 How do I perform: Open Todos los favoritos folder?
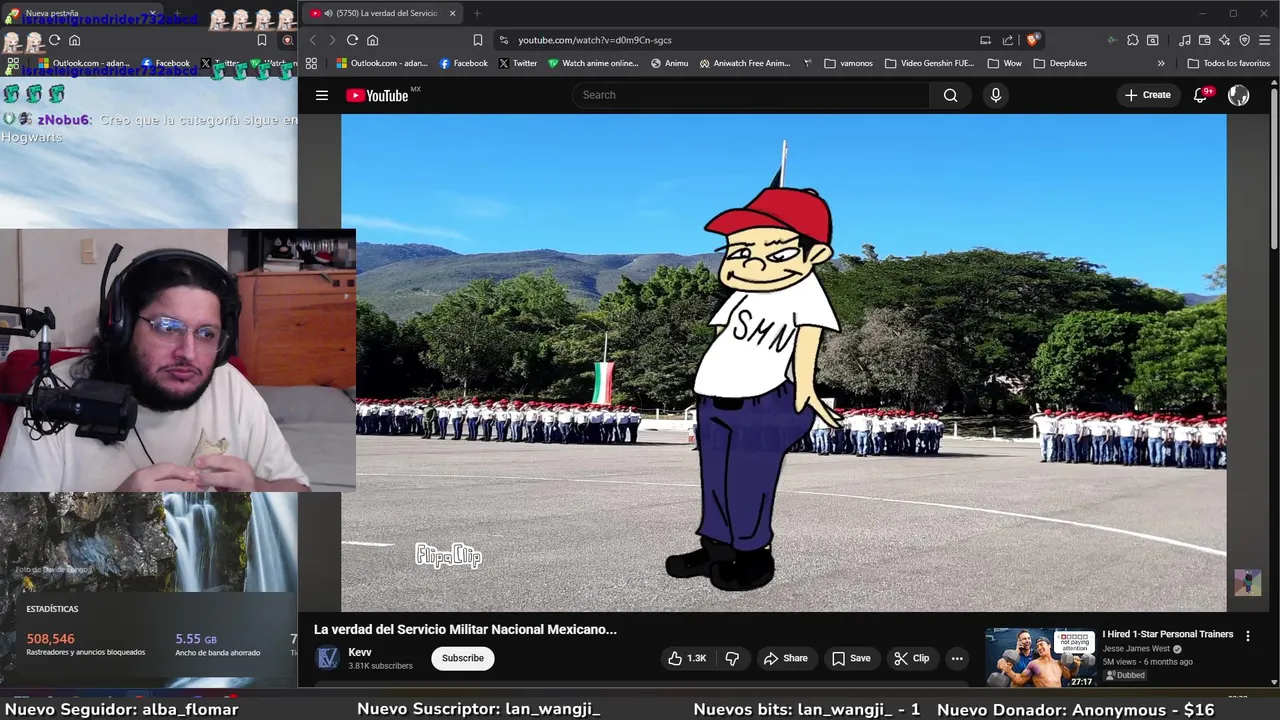tap(1228, 63)
